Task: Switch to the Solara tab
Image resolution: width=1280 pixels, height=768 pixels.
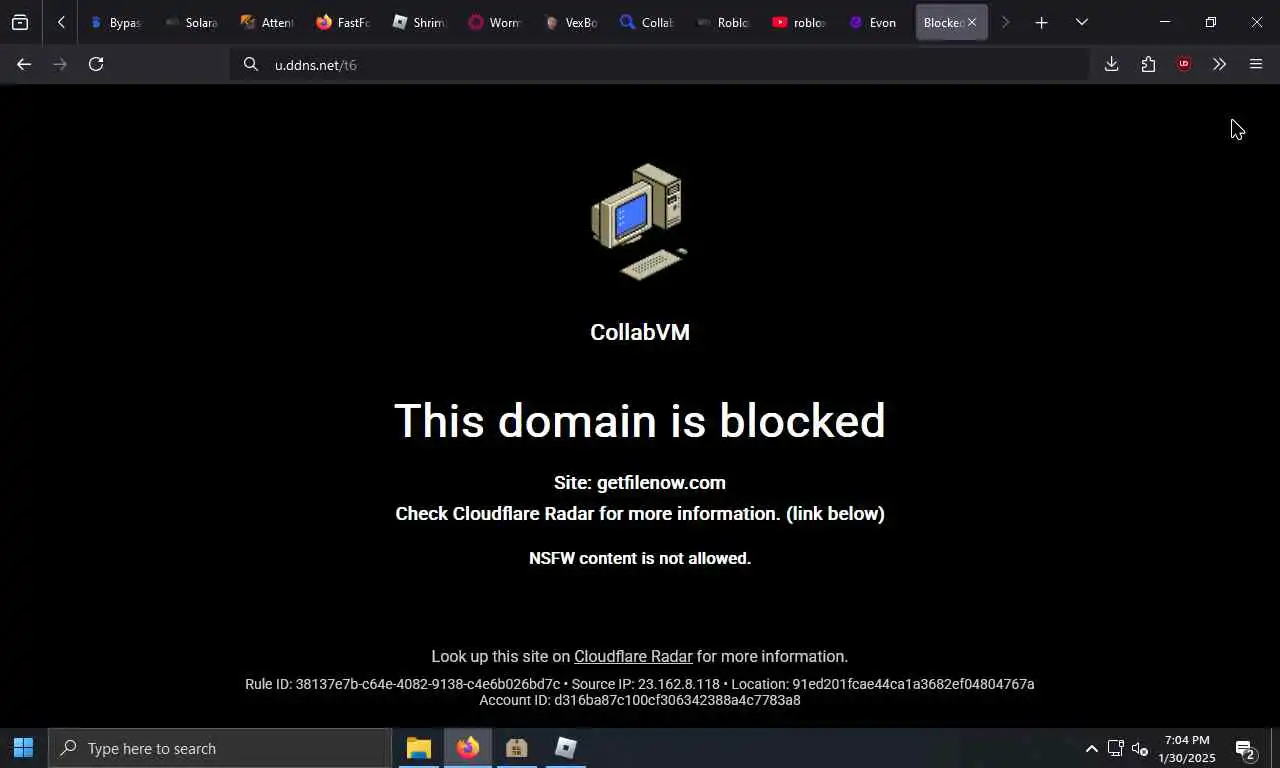Action: 190,22
